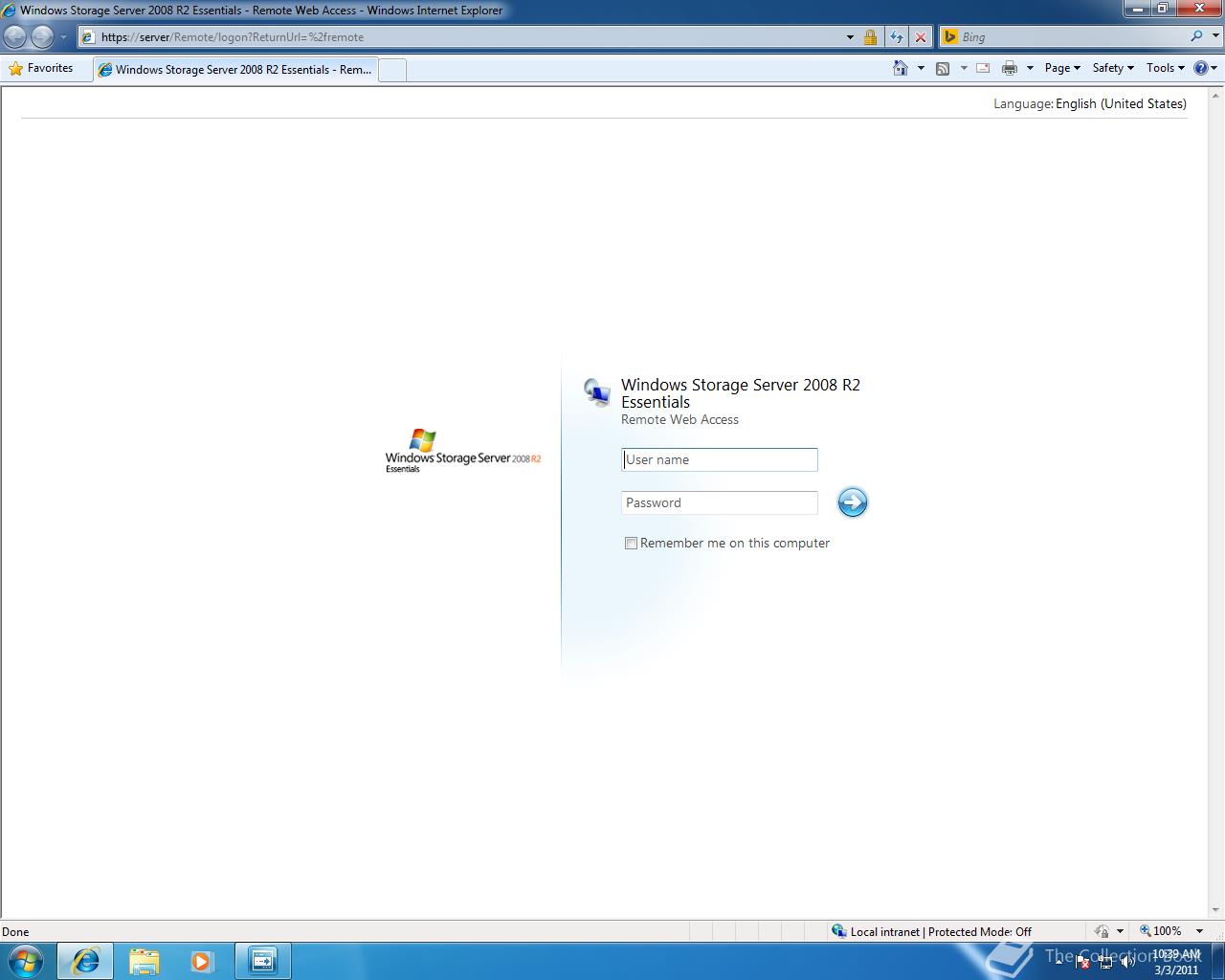Click the security lock icon
Screen dimensions: 1225x980
(x=870, y=37)
